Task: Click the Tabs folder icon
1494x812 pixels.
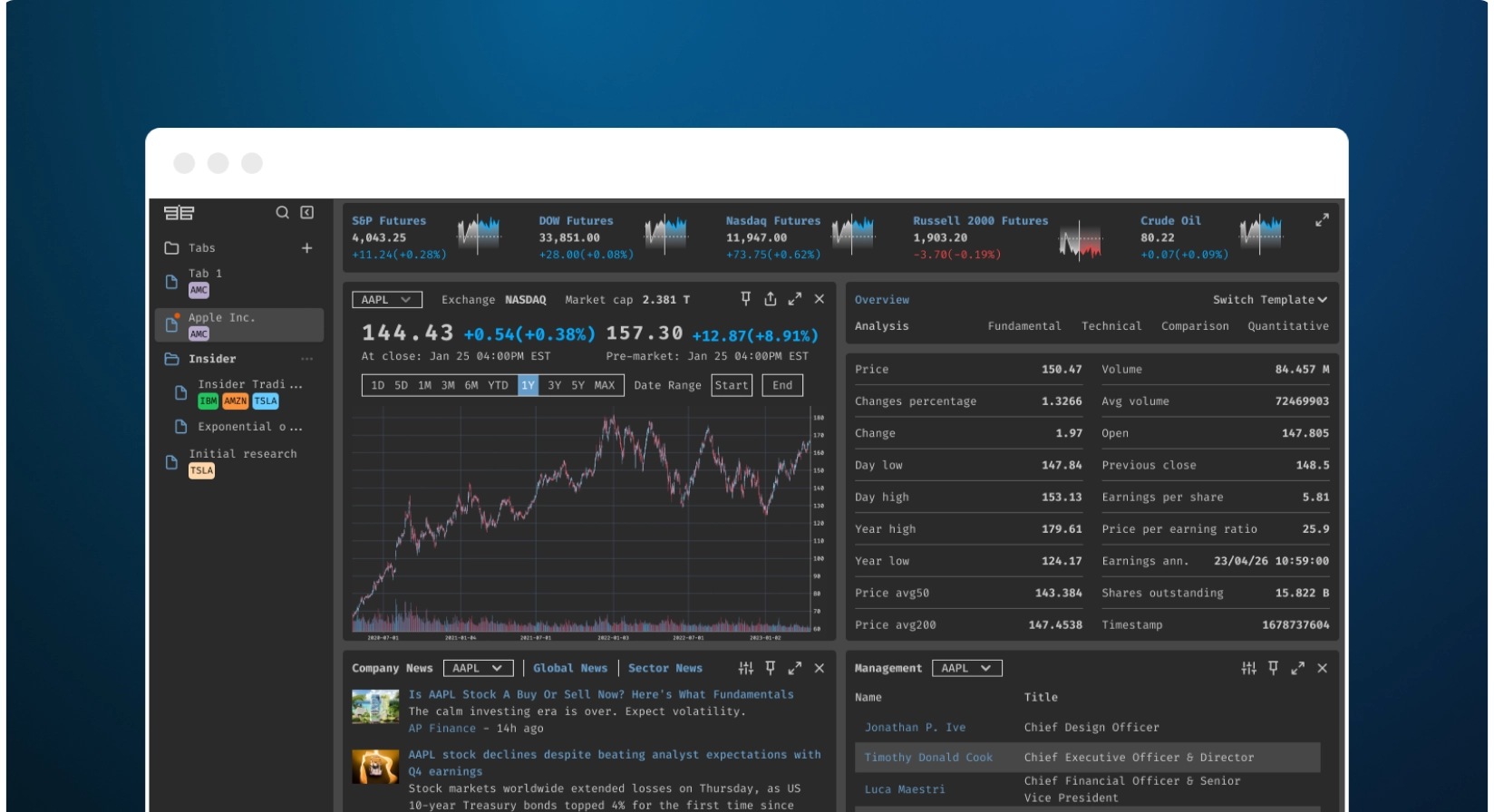Action: tap(171, 247)
